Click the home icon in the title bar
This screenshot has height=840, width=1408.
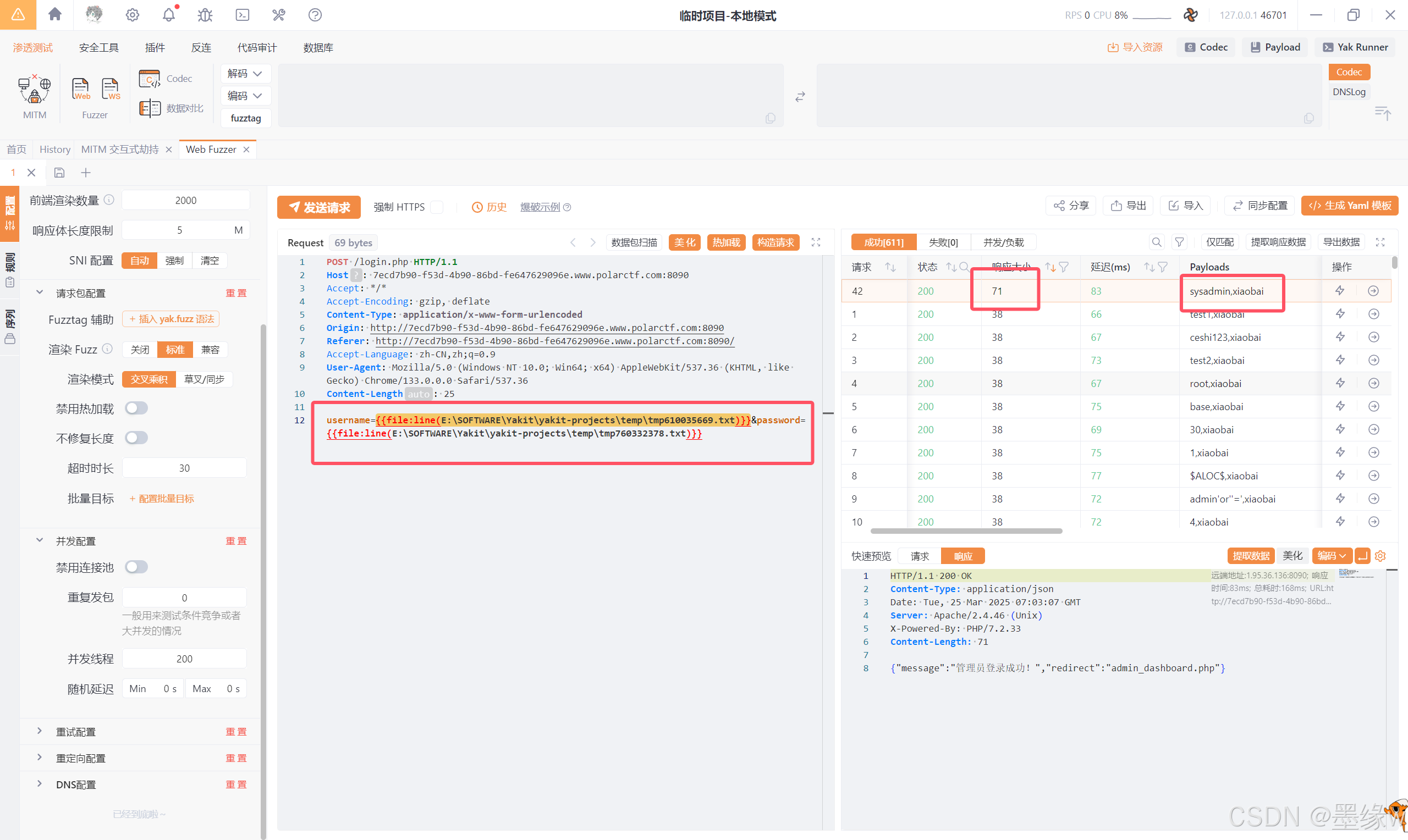55,14
